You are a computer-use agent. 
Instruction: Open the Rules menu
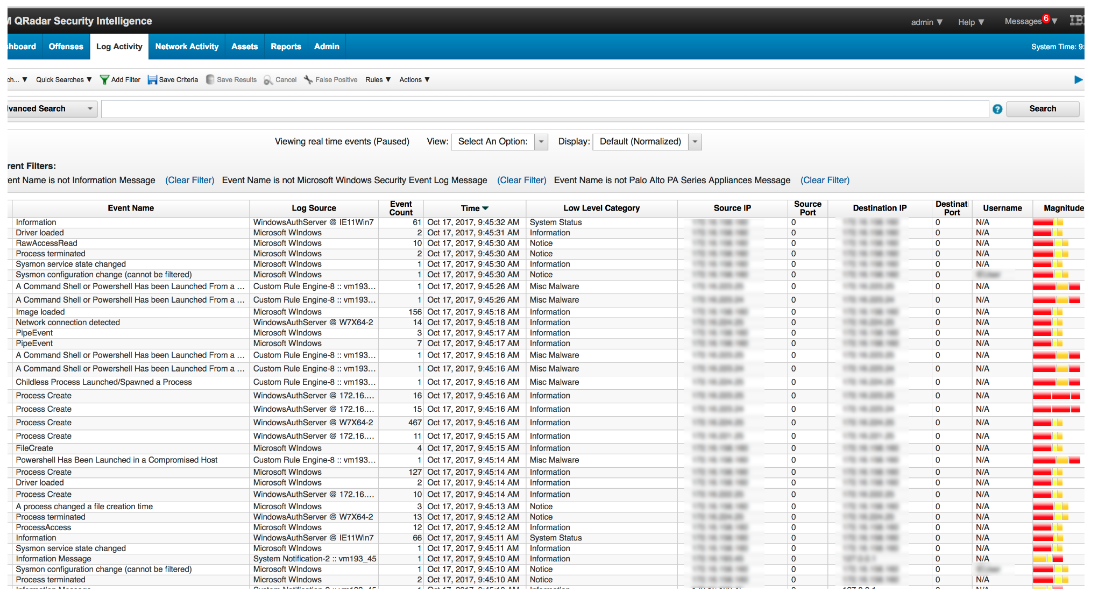click(377, 80)
